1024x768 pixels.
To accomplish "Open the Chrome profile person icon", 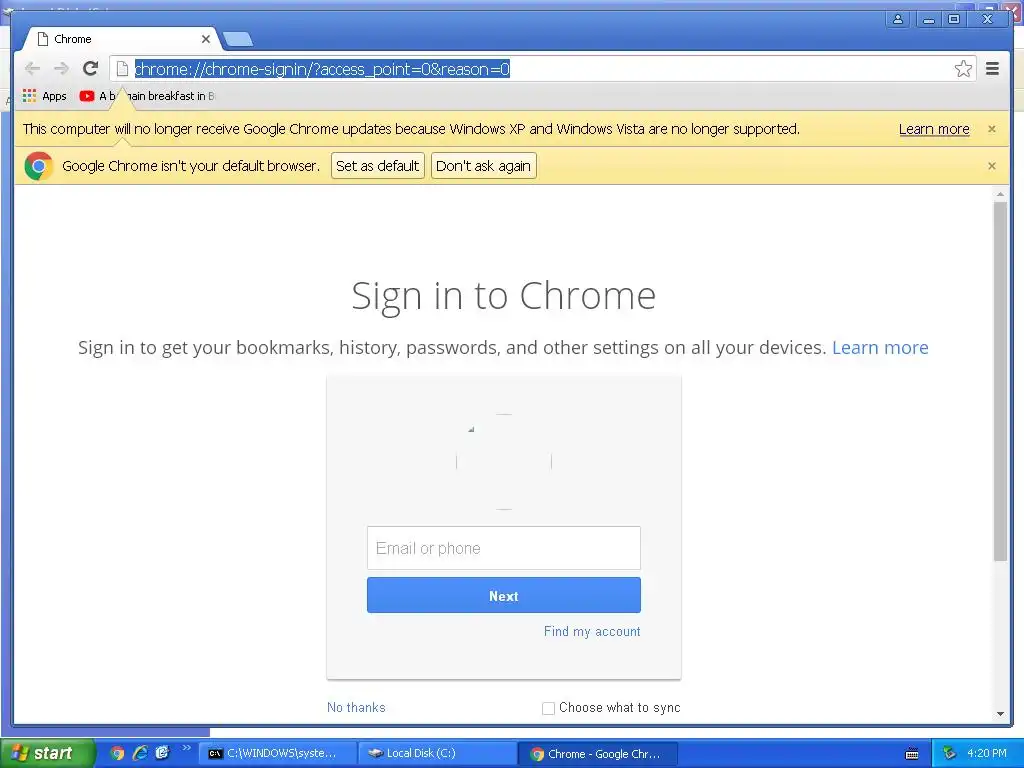I will coord(898,20).
